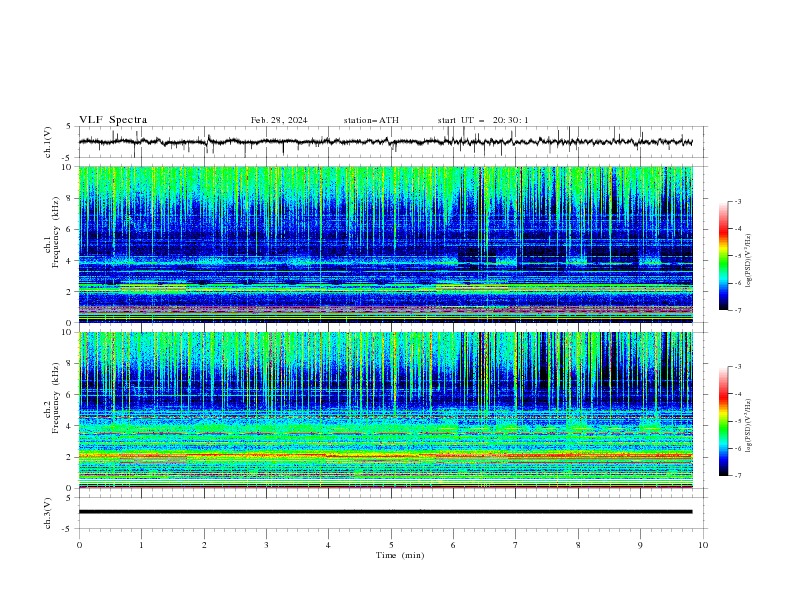Click time axis tick label "2"

(x=204, y=545)
